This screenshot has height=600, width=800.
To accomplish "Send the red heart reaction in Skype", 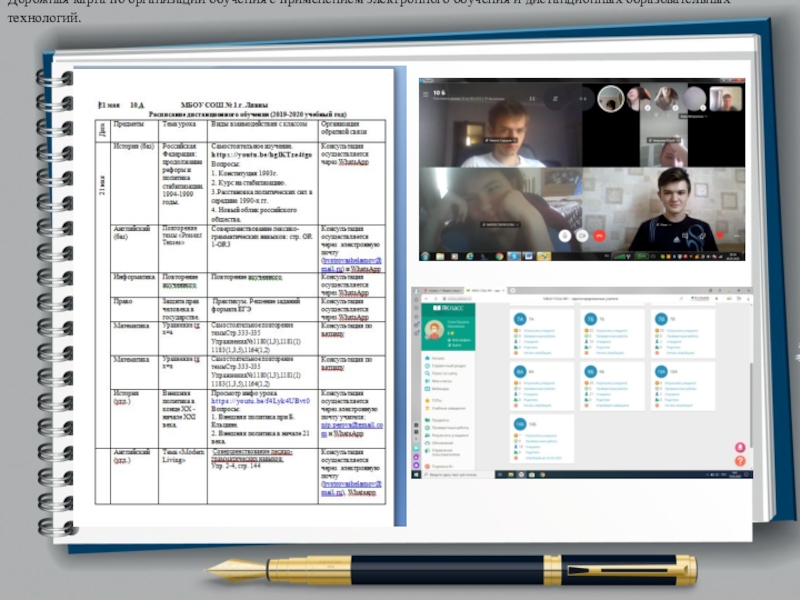I will pyautogui.click(x=720, y=236).
